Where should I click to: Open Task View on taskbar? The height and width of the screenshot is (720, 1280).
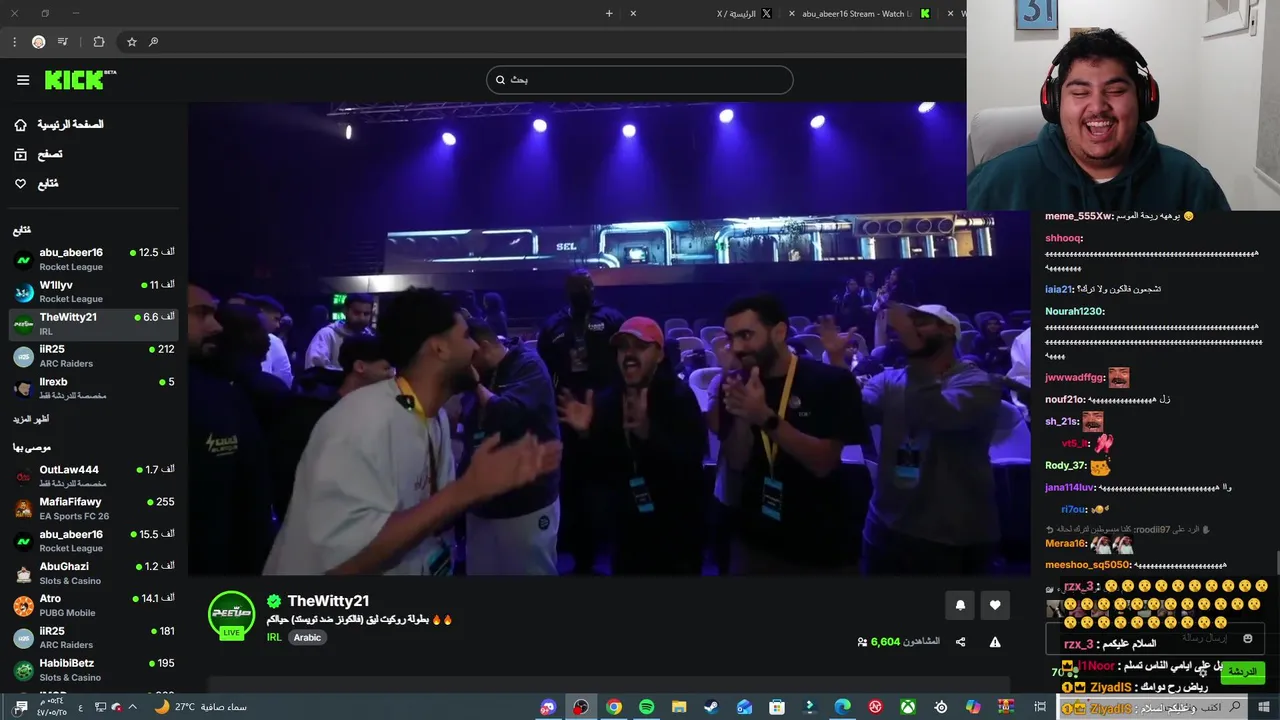pos(1040,707)
